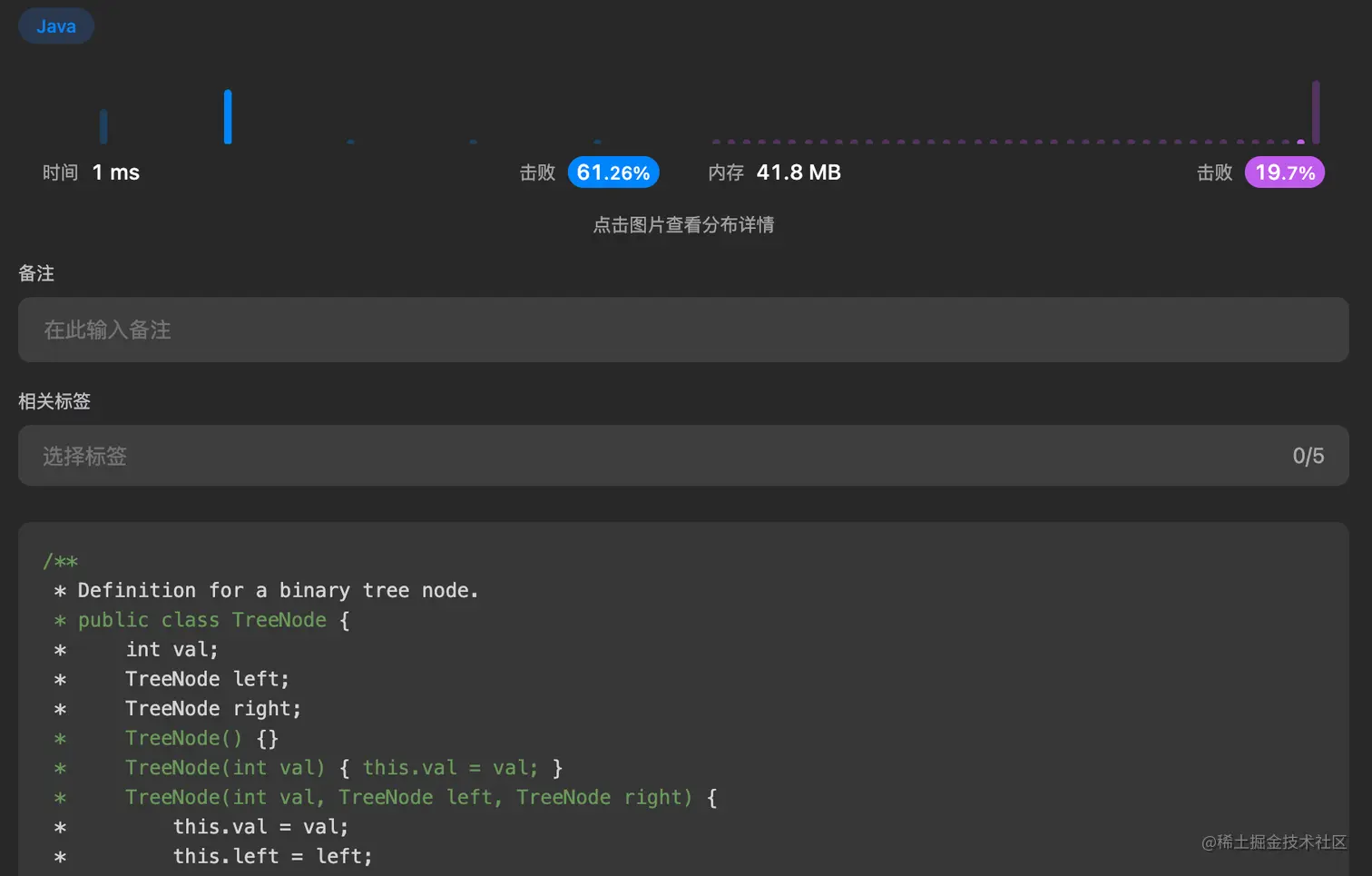Click the 0/5 tag counter
Image resolution: width=1372 pixels, height=876 pixels.
pos(1308,456)
